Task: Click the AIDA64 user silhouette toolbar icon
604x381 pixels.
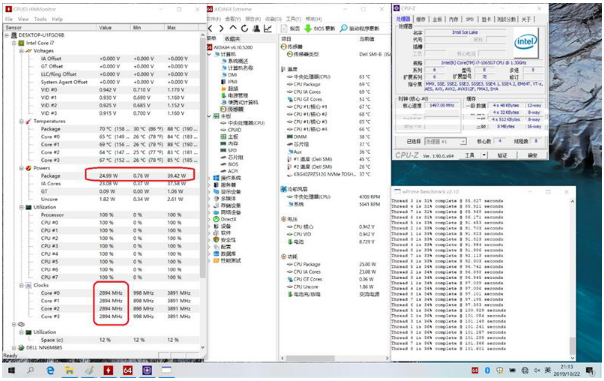Action: [x=256, y=29]
